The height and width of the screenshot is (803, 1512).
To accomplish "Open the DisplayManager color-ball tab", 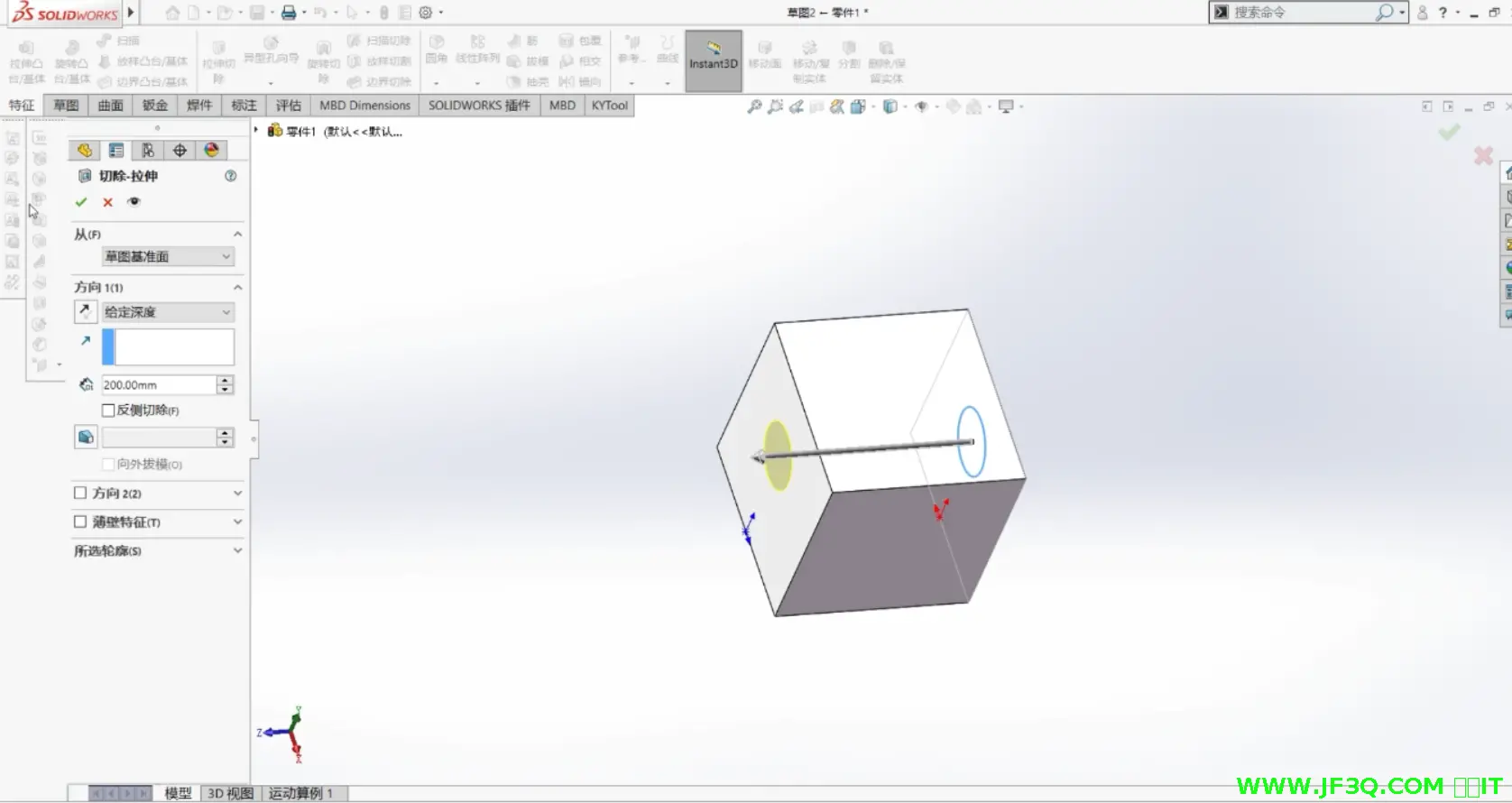I will (212, 151).
